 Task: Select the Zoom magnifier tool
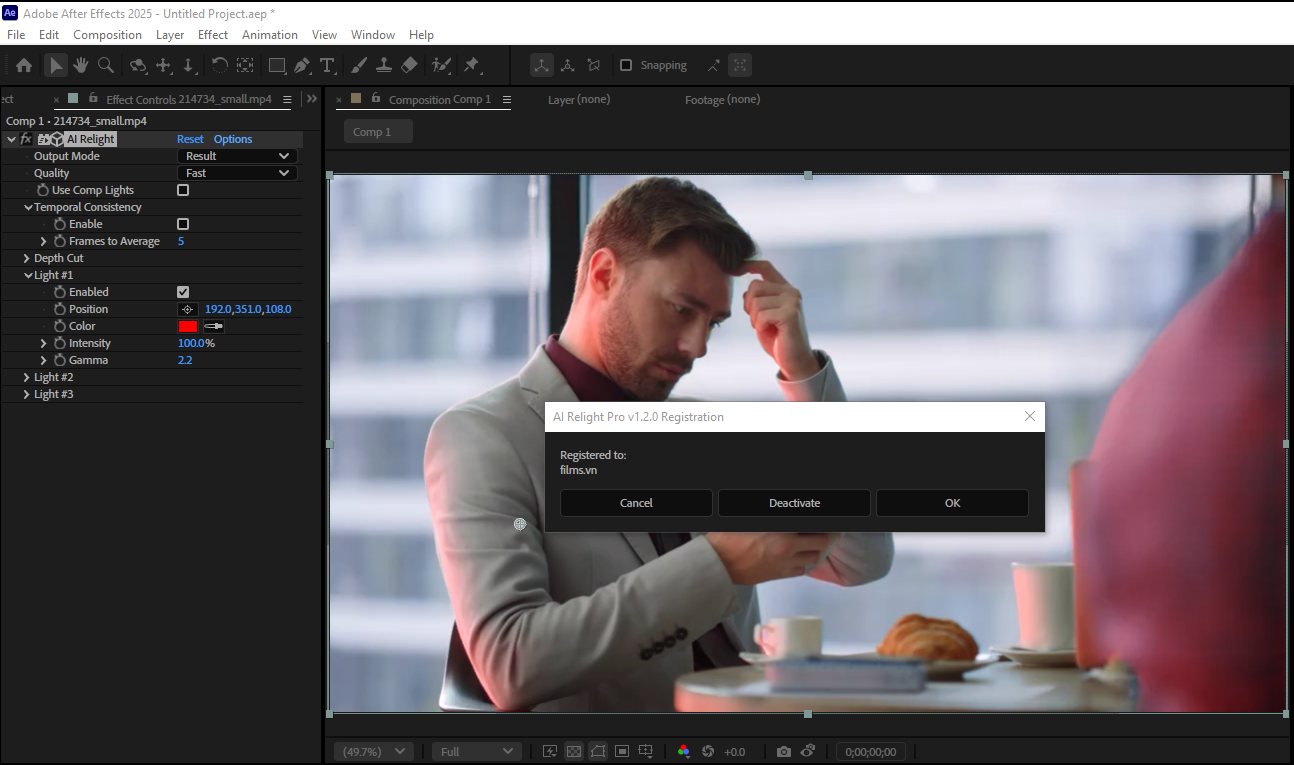point(106,65)
